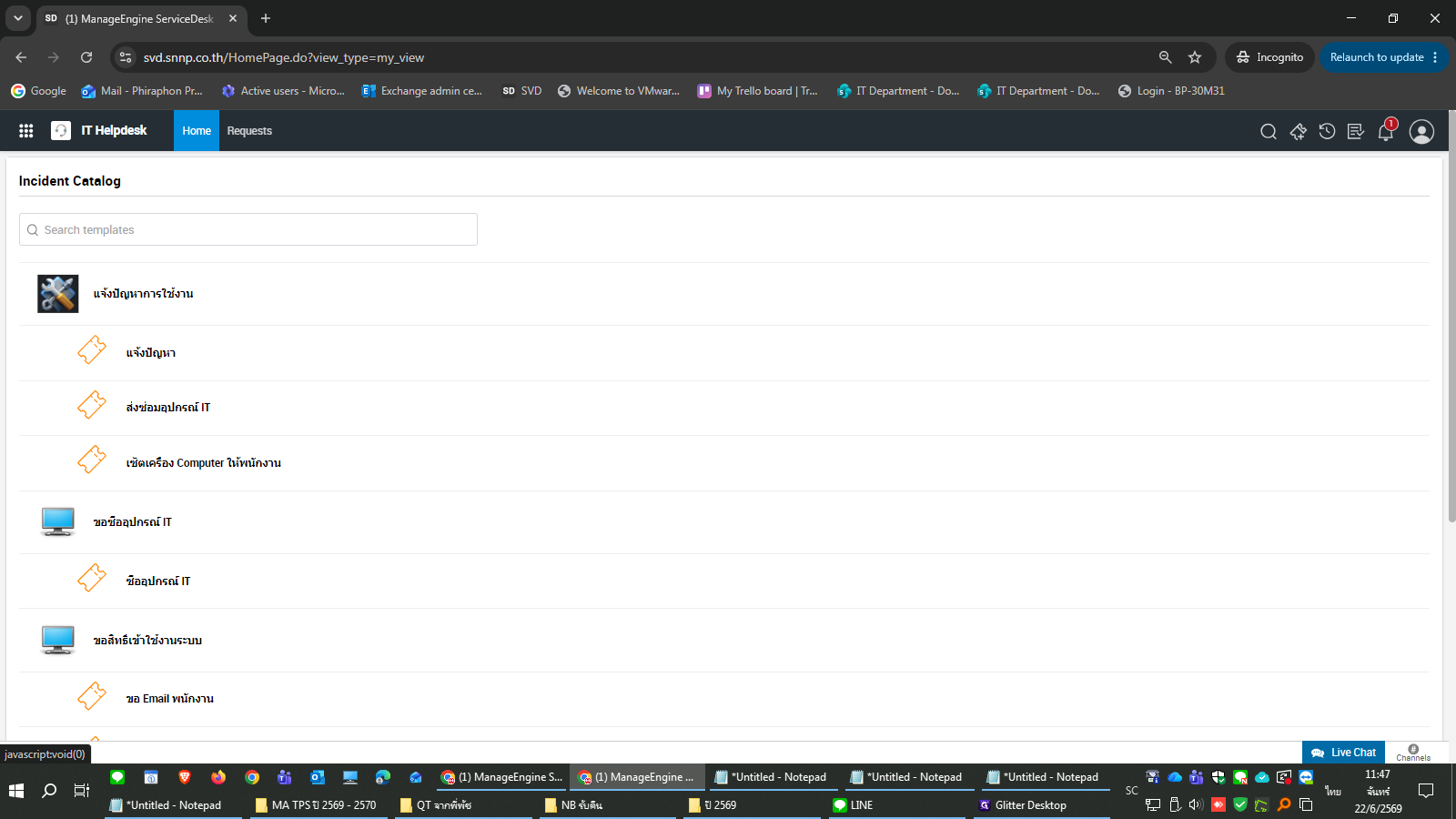
Task: Switch to the Requests tab
Action: (249, 131)
